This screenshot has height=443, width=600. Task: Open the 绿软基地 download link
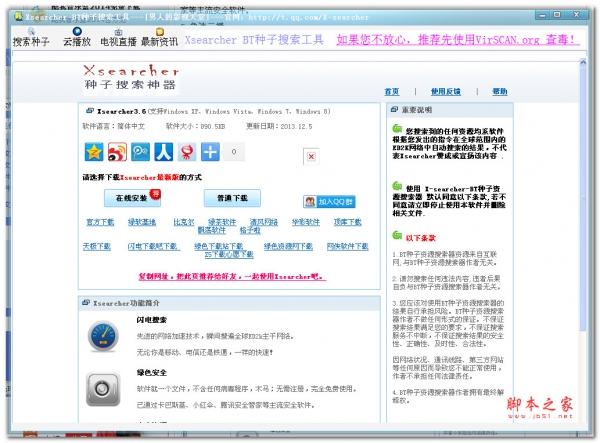tap(142, 222)
